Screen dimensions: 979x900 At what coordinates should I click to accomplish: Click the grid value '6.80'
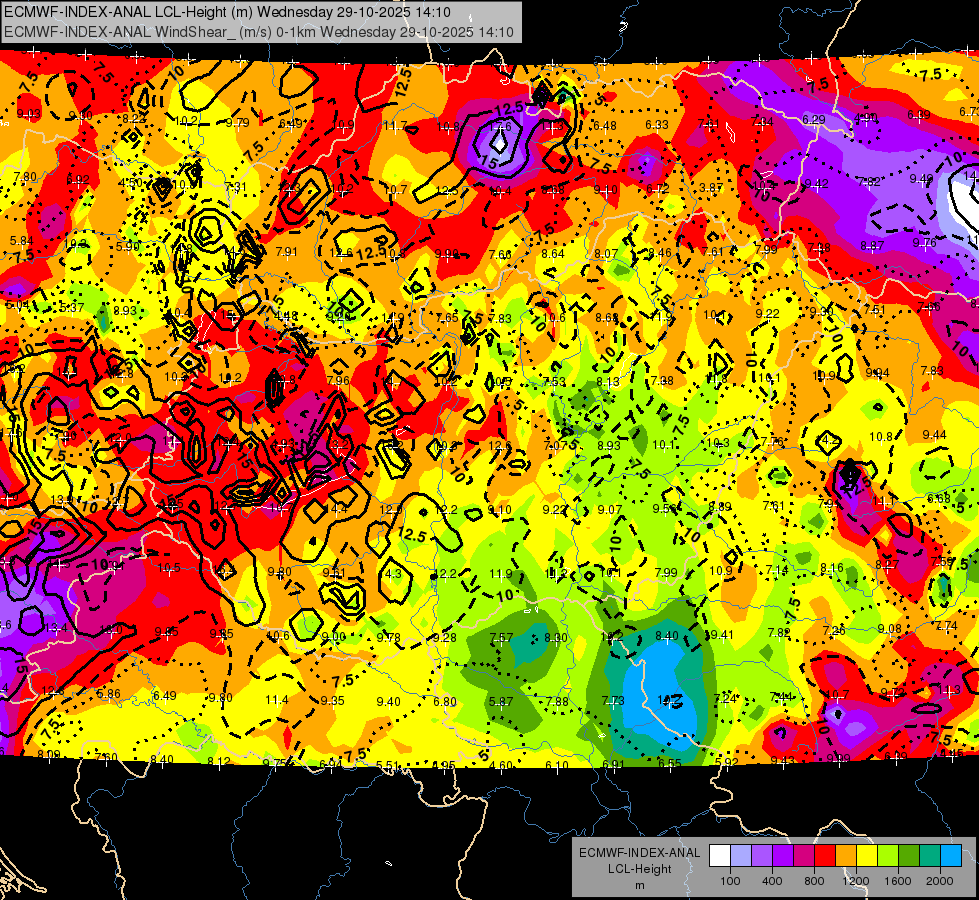point(445,701)
